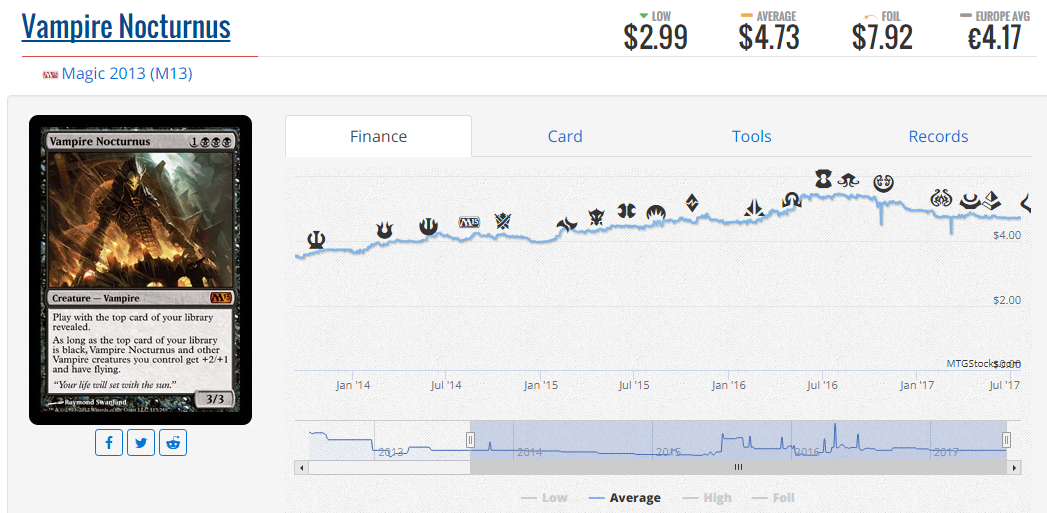Image resolution: width=1047 pixels, height=513 pixels.
Task: Enable the High price series in legend
Action: 707,497
